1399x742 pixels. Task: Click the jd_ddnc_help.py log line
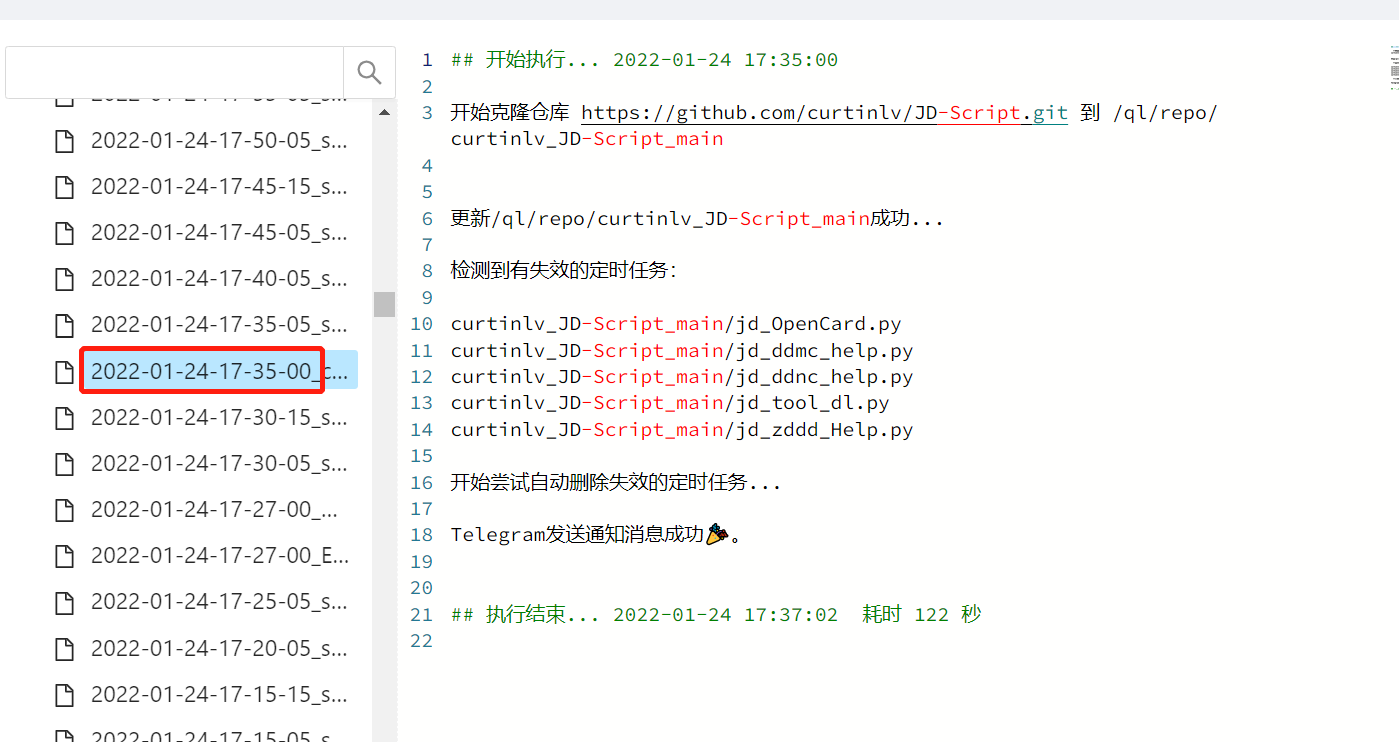tap(682, 377)
